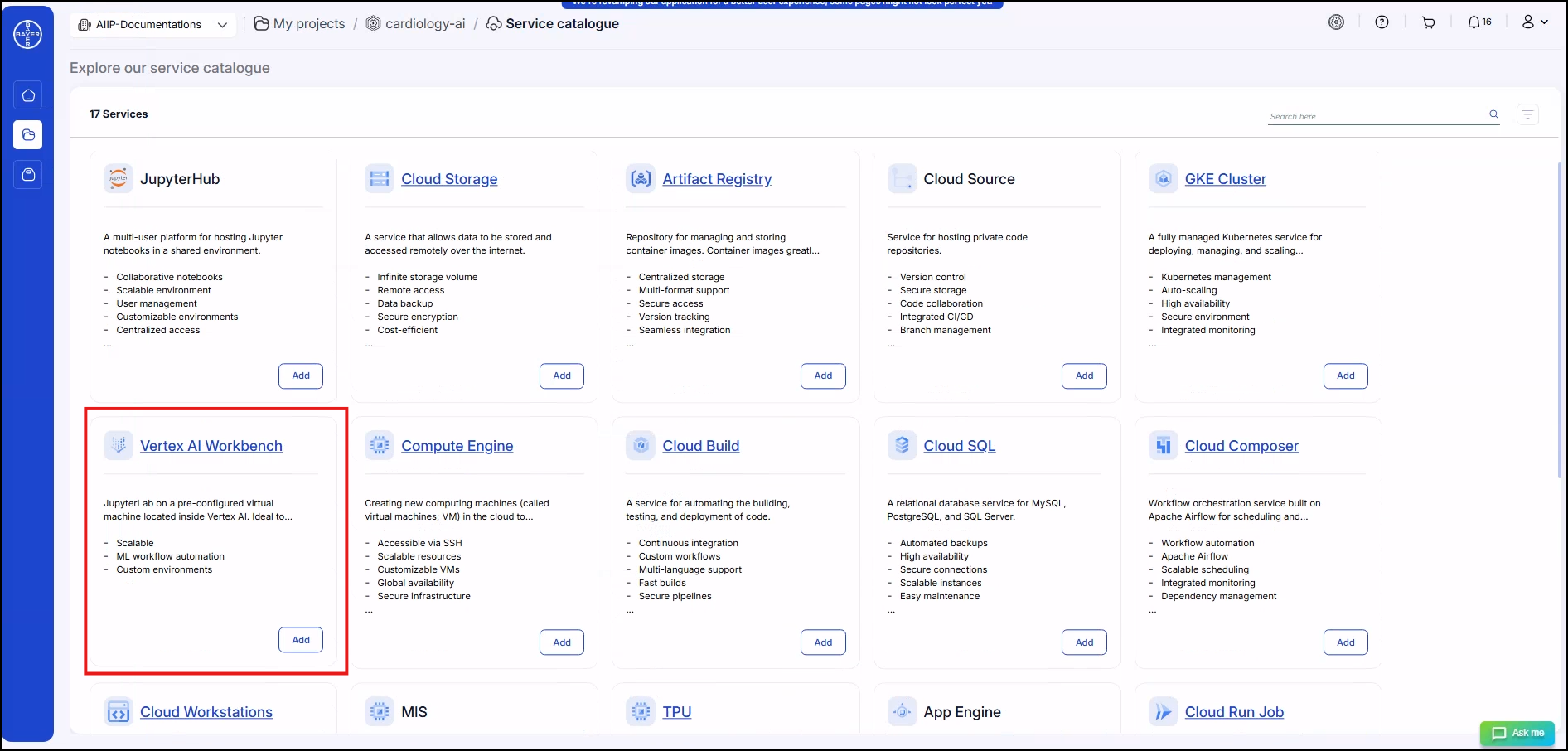The width and height of the screenshot is (1568, 751).
Task: Open the TPU link
Action: (x=676, y=712)
